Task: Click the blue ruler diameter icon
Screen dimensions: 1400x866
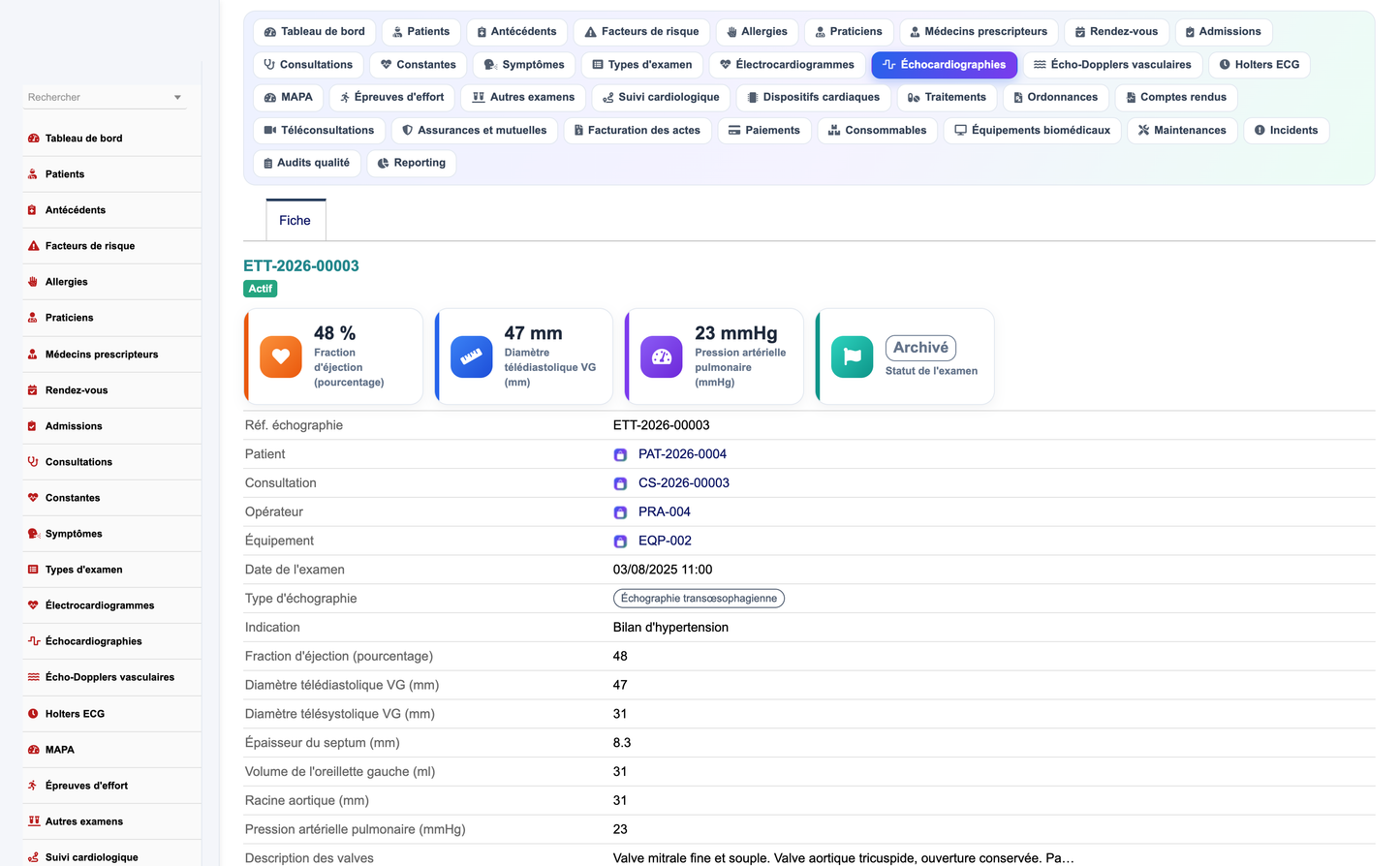Action: 472,356
